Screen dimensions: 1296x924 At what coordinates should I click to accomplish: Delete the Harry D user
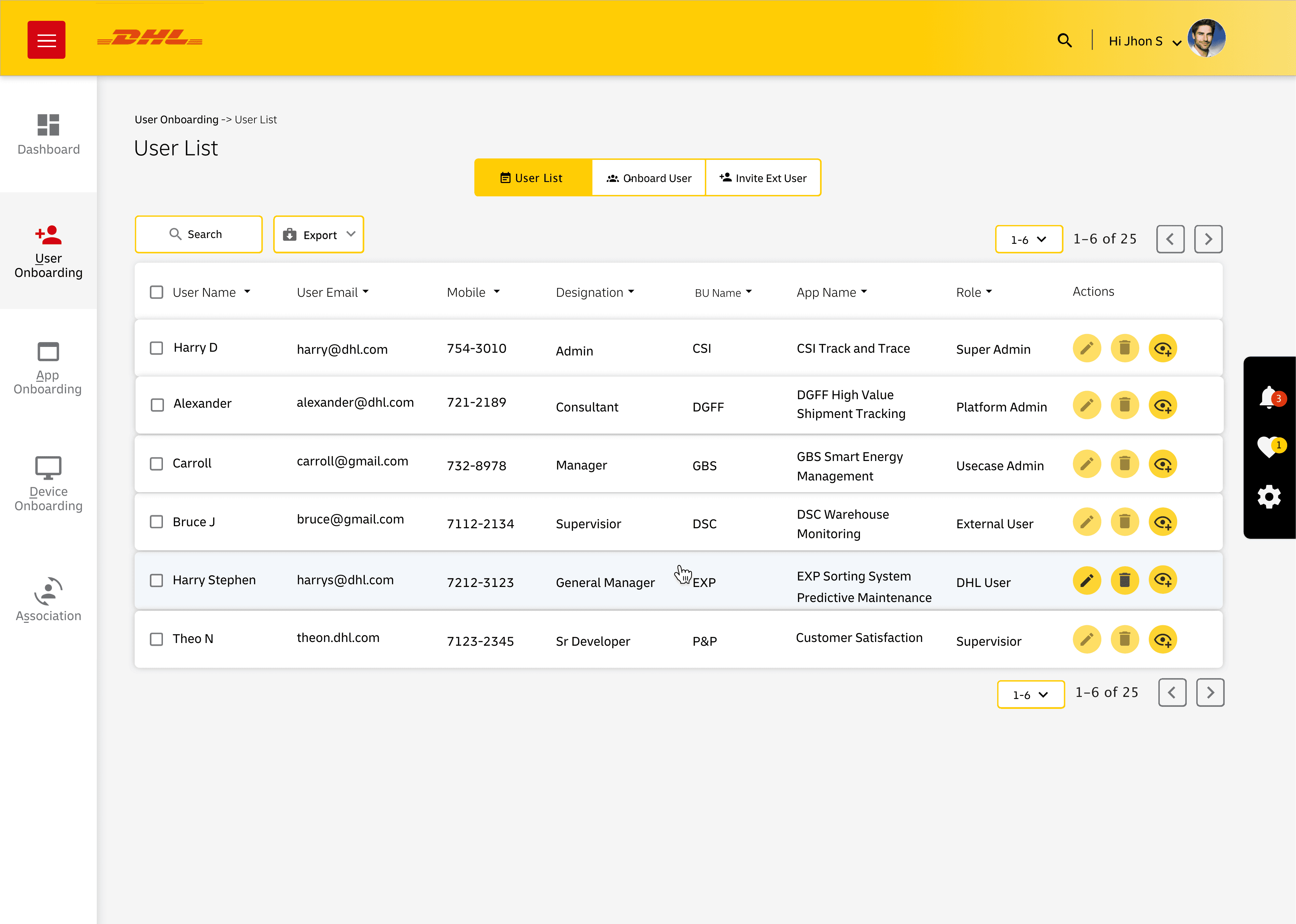coord(1125,348)
